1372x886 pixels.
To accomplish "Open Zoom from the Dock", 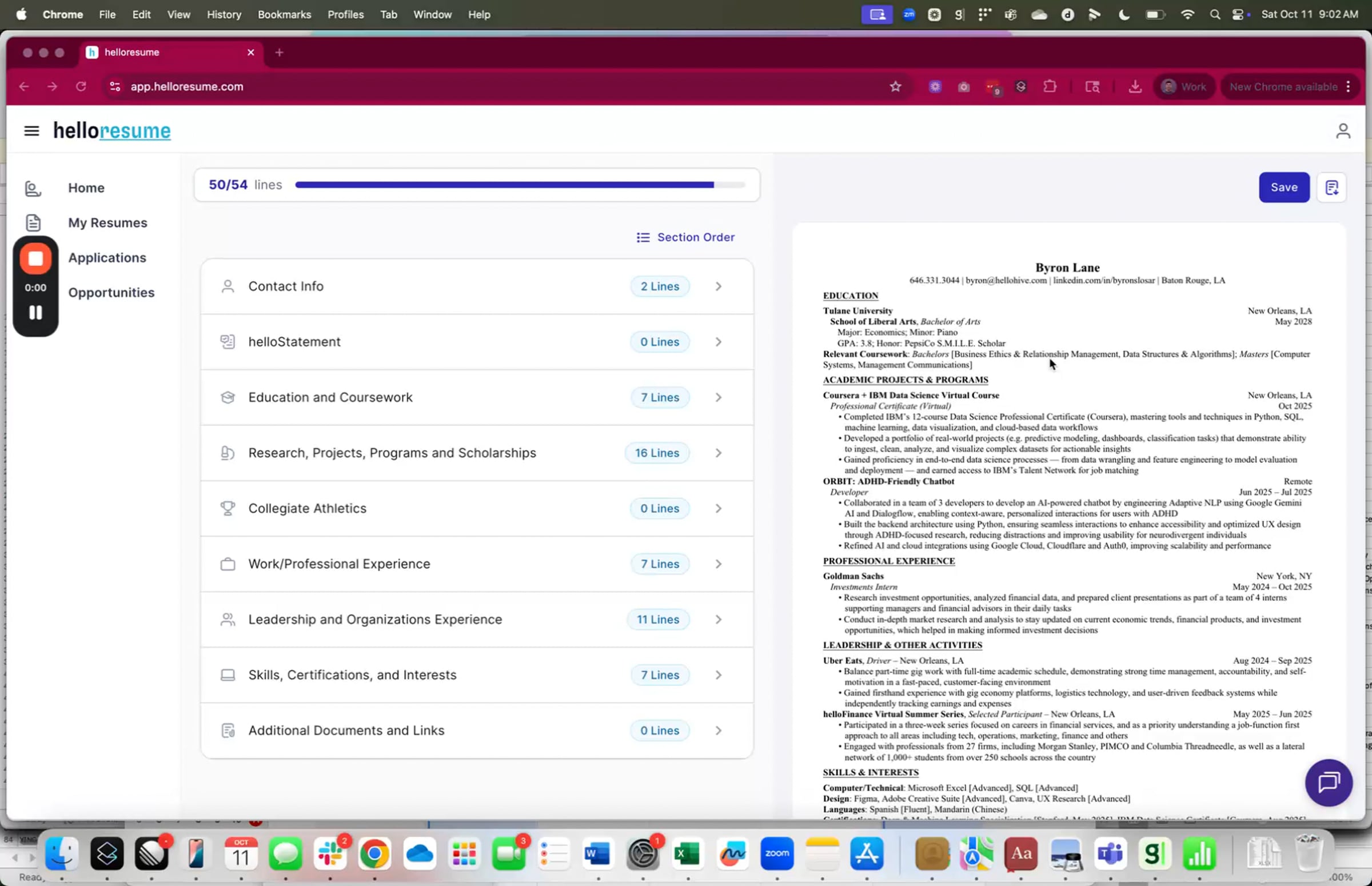I will (x=776, y=854).
